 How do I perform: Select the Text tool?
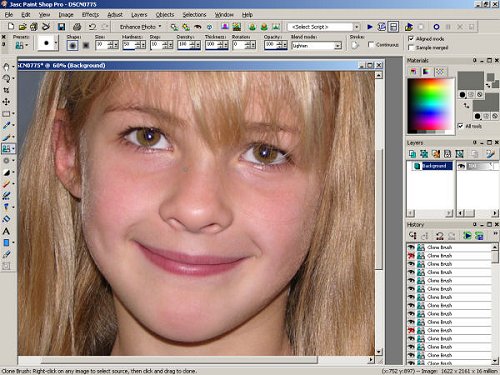point(6,231)
